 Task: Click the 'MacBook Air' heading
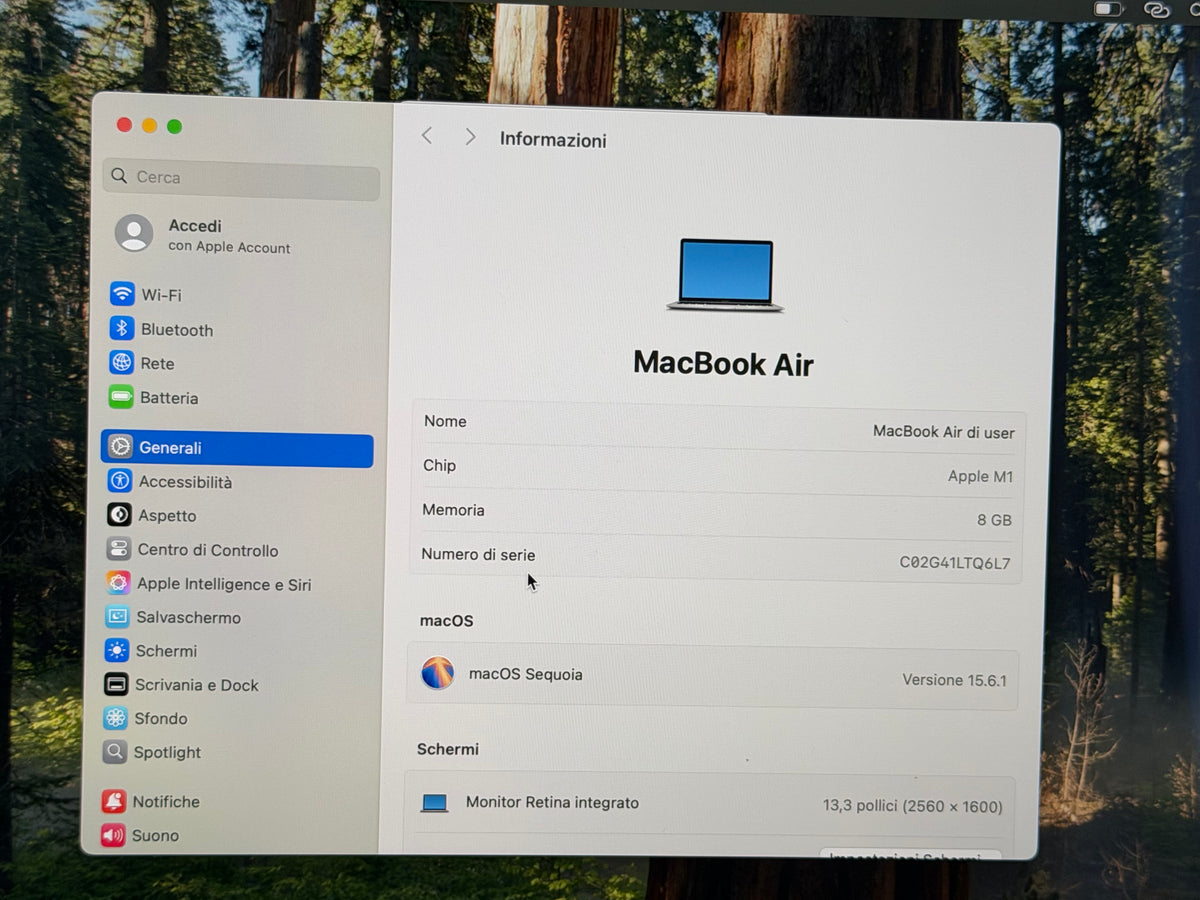click(723, 363)
